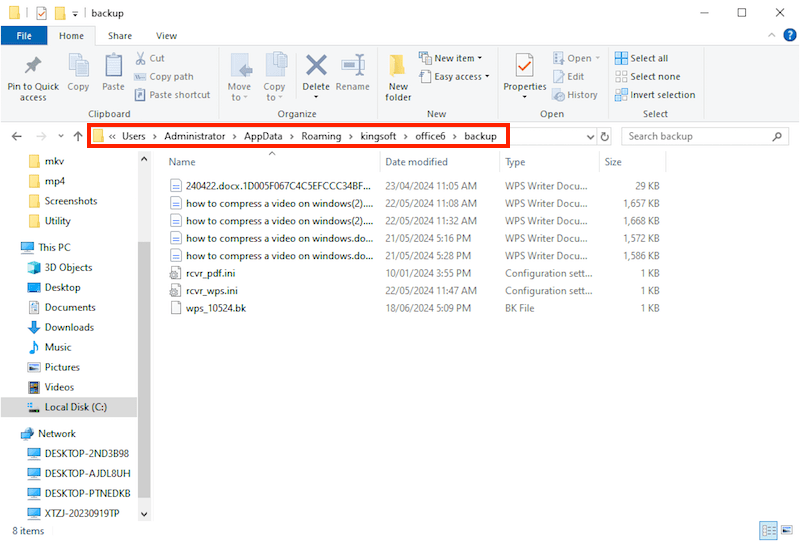Open Downloads in navigation pane
Screen dimensions: 800x541
click(69, 327)
